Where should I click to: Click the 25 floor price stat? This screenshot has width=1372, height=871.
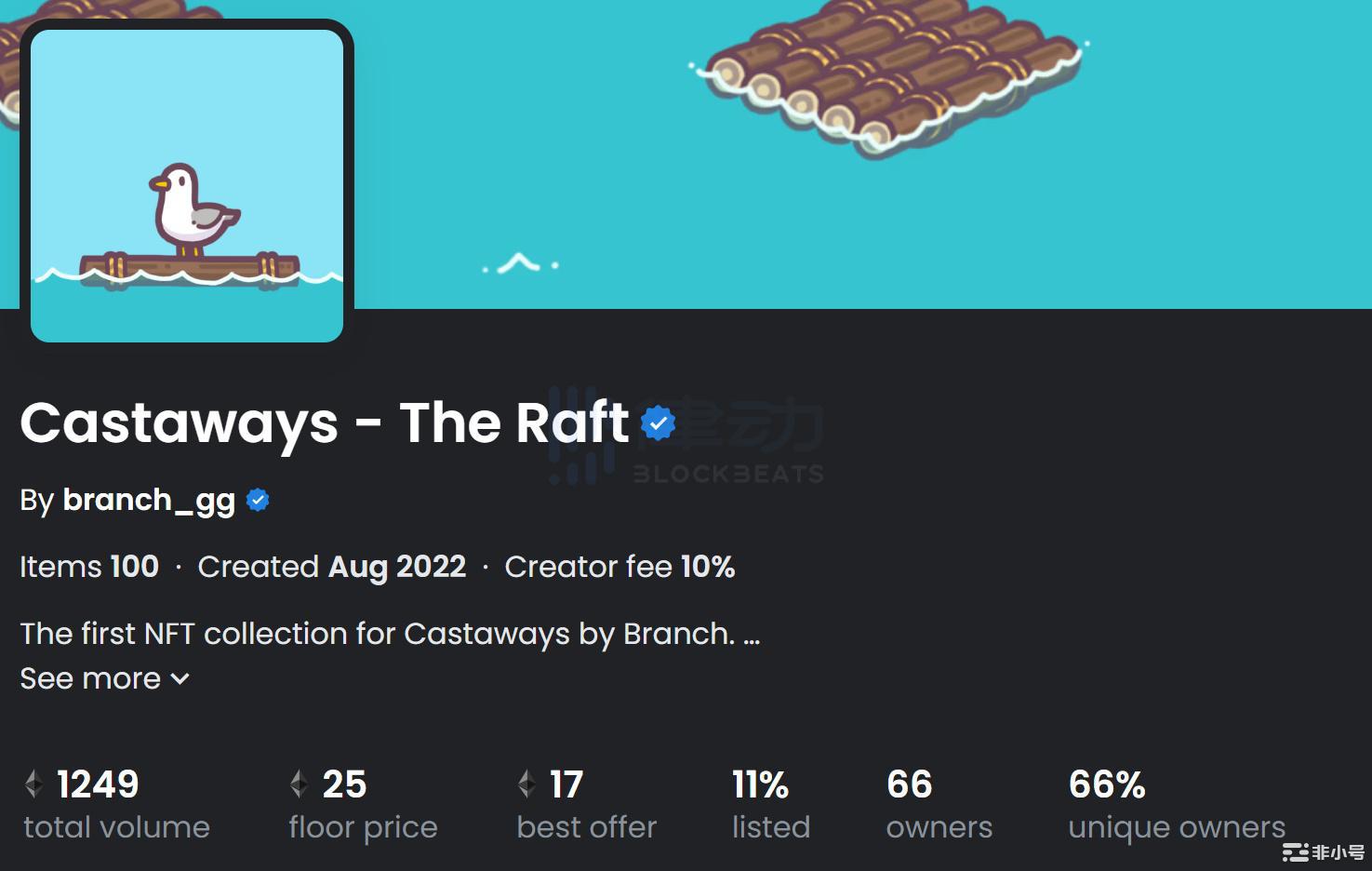[x=344, y=784]
